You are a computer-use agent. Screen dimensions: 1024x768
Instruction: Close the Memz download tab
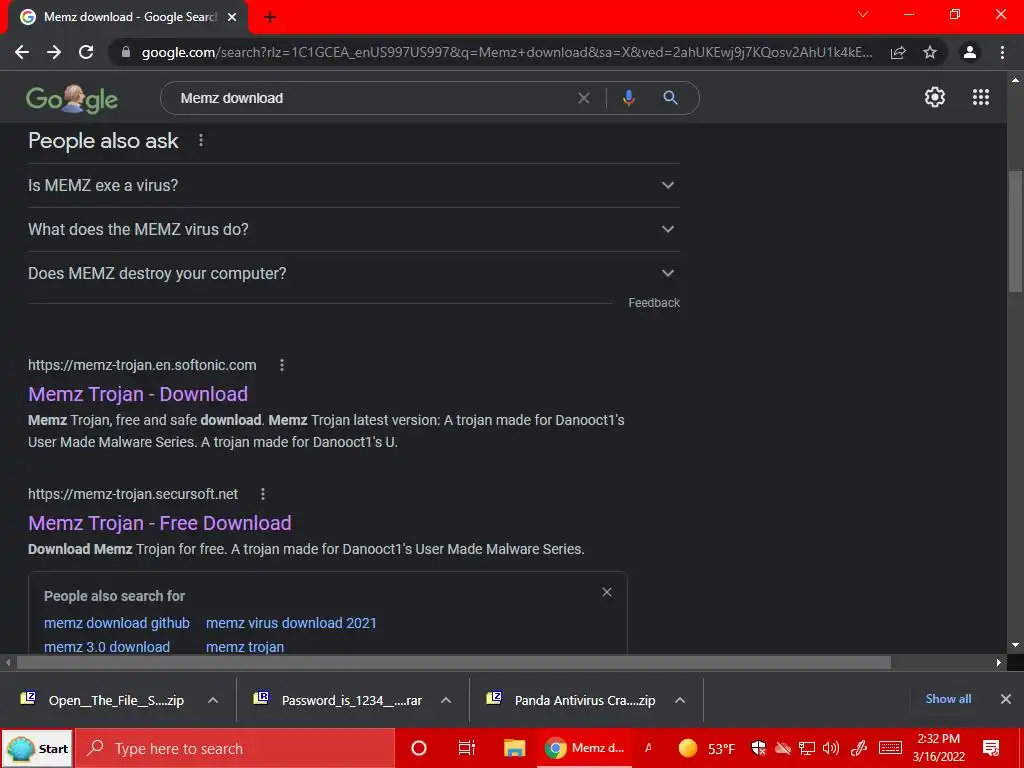click(232, 17)
